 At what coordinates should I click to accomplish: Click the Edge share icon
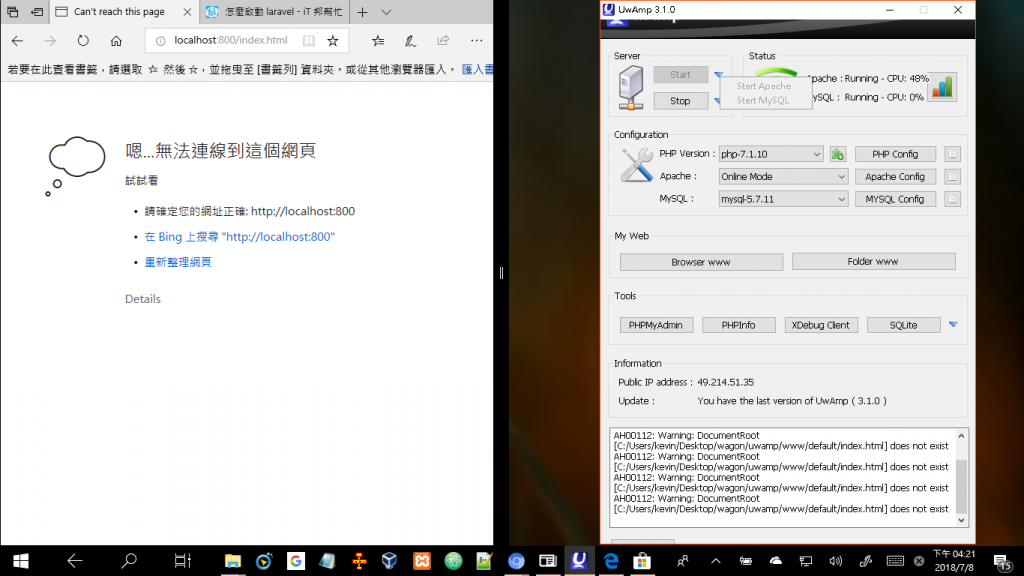click(443, 40)
